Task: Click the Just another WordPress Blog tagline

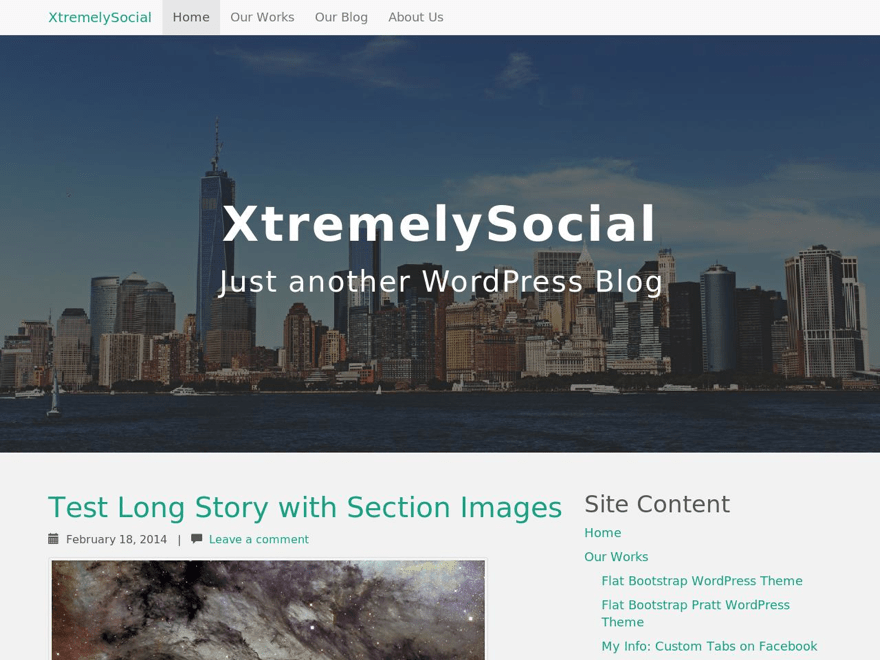Action: click(x=441, y=281)
